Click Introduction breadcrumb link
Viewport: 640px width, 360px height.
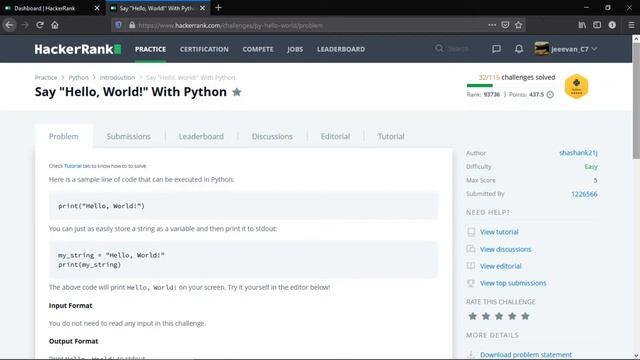coord(117,78)
